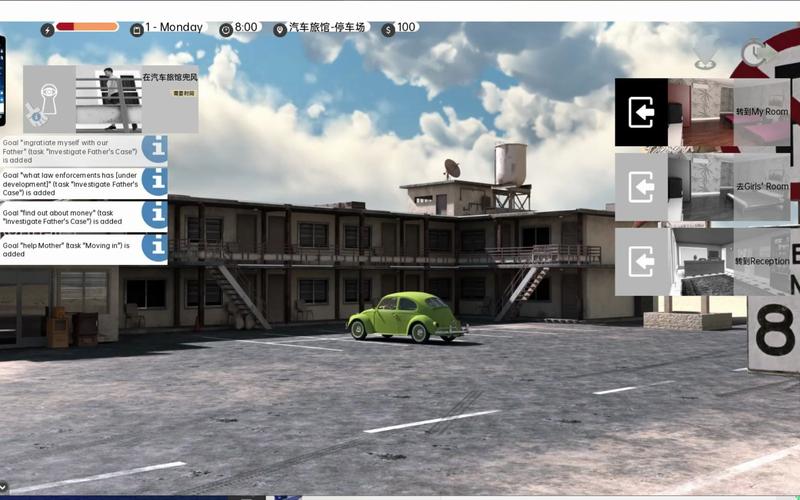Click the wait time clock icon

point(754,54)
